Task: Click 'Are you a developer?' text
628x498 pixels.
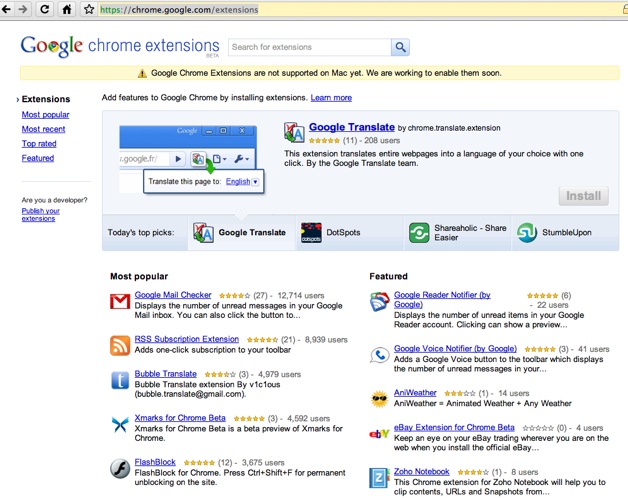Action: click(x=54, y=200)
